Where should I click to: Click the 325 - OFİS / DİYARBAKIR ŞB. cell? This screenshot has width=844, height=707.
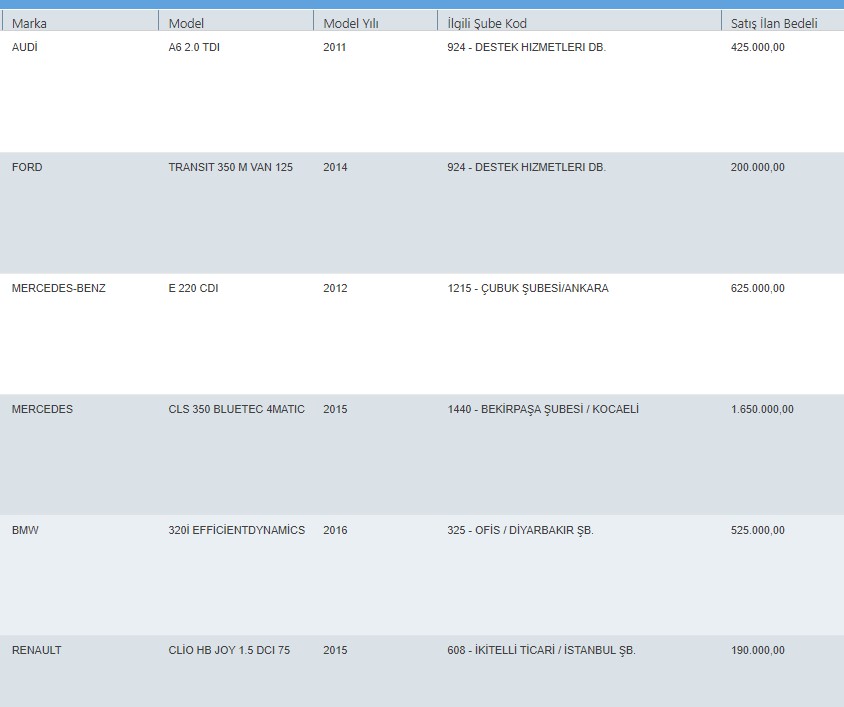(x=520, y=530)
